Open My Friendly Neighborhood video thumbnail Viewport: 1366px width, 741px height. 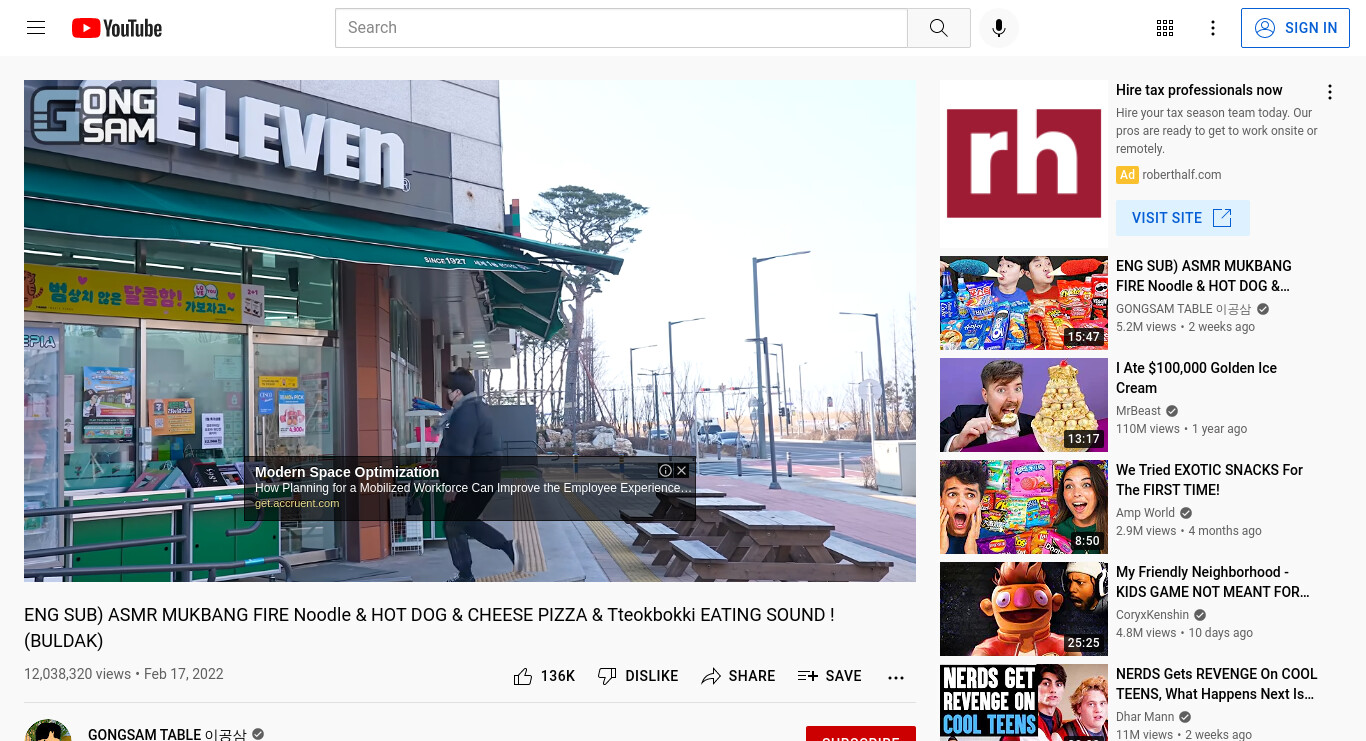[1024, 609]
